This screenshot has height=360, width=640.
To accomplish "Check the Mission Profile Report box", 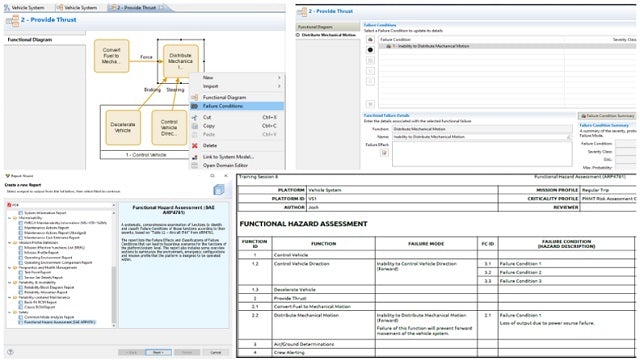I will 21,253.
